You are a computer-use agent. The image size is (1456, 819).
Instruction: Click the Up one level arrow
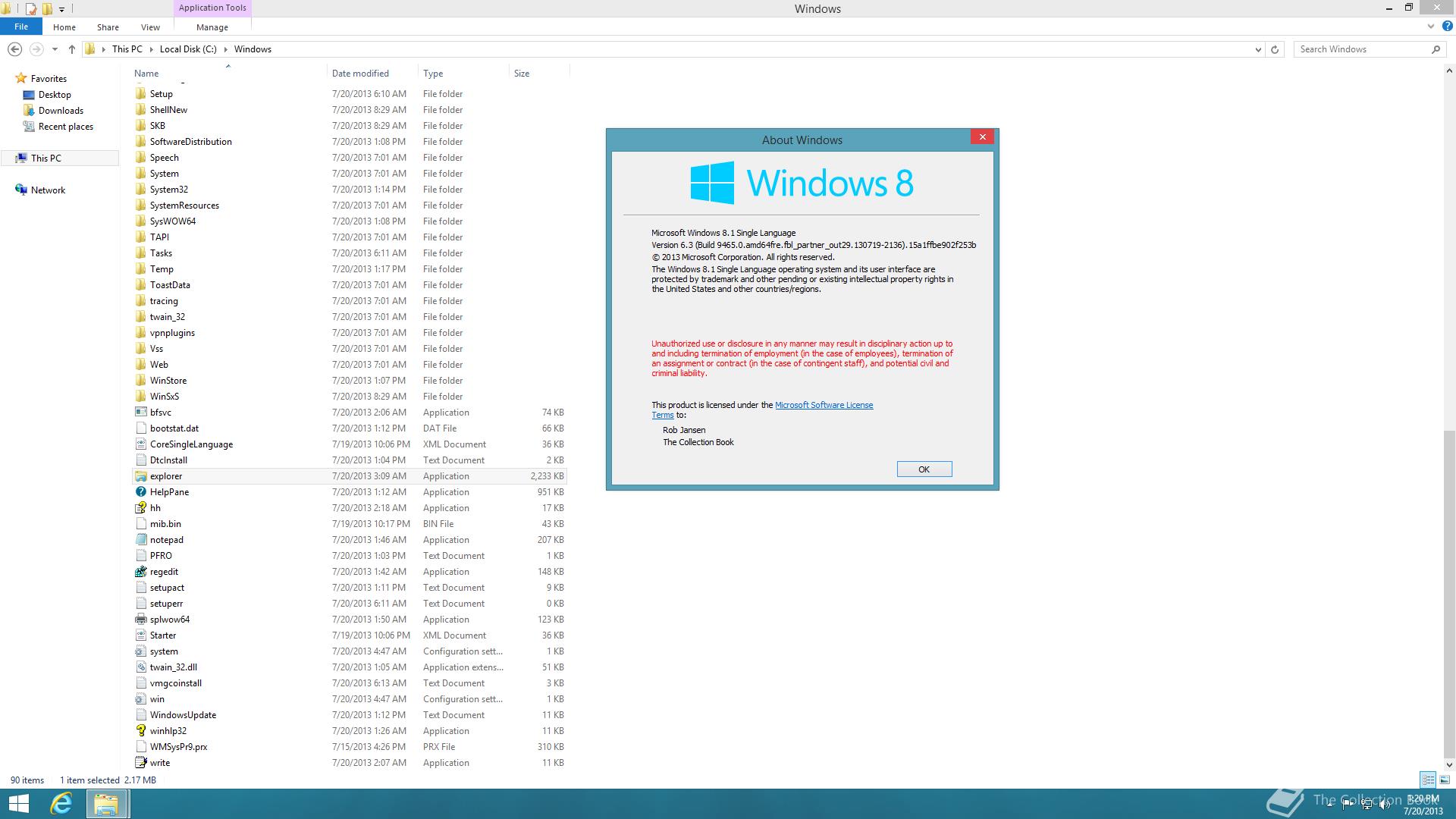click(x=72, y=49)
